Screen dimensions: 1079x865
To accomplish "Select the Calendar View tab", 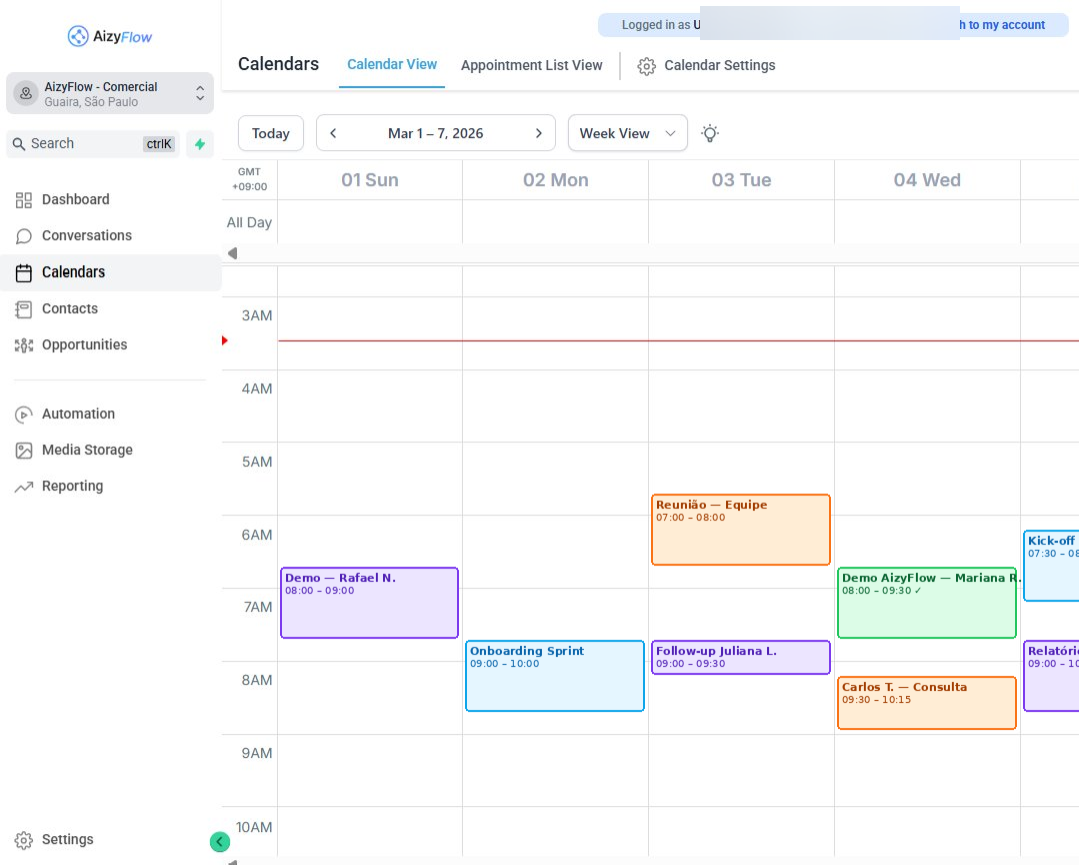I will (x=391, y=64).
